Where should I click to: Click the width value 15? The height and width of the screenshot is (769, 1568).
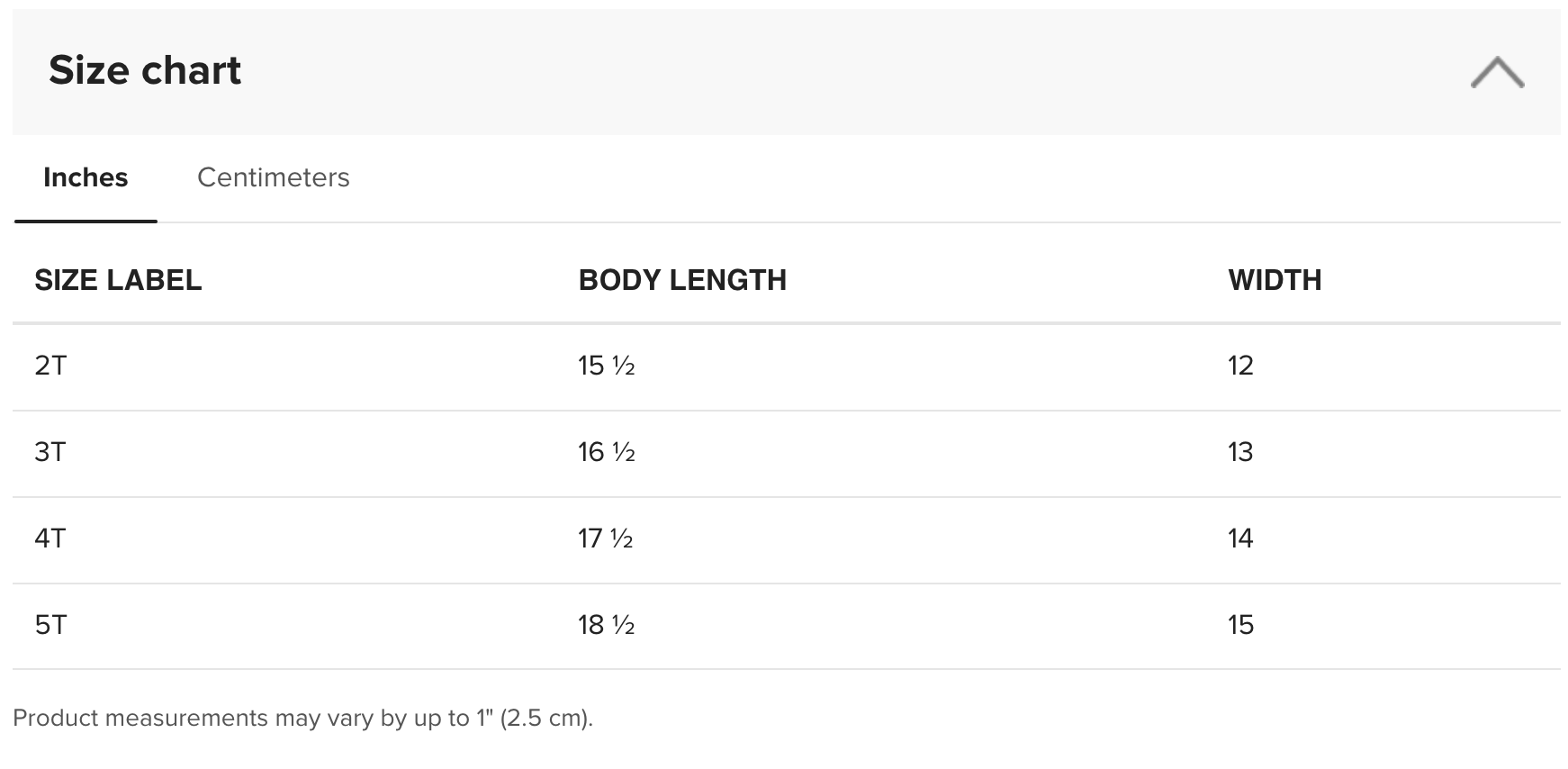click(x=1240, y=625)
